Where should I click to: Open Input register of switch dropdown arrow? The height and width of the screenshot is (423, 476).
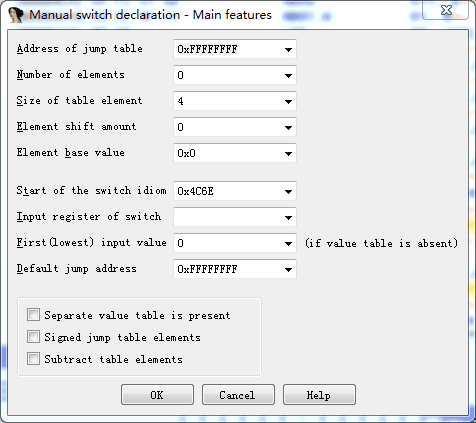pyautogui.click(x=288, y=217)
